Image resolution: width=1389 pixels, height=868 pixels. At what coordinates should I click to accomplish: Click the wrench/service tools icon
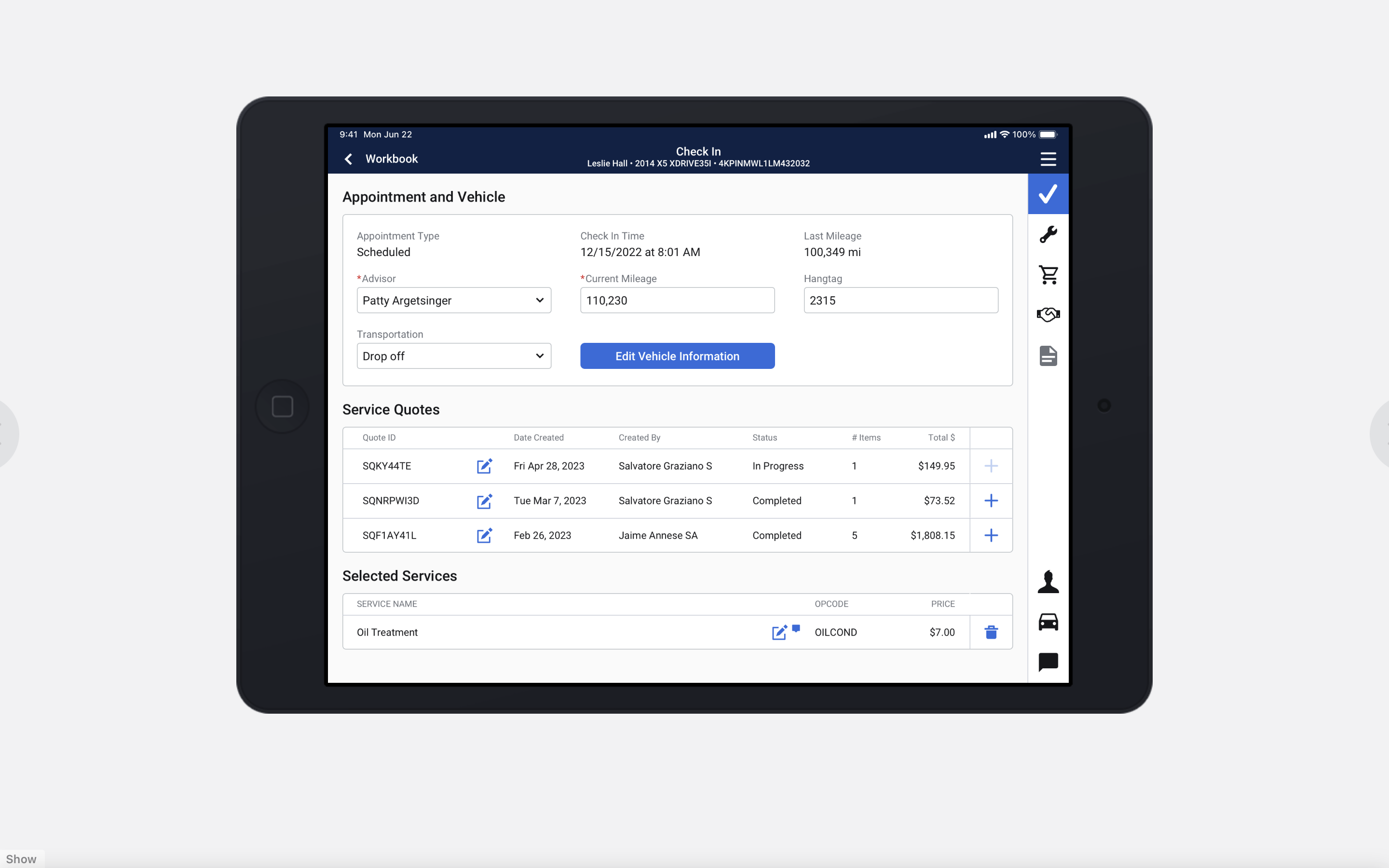[x=1047, y=234]
